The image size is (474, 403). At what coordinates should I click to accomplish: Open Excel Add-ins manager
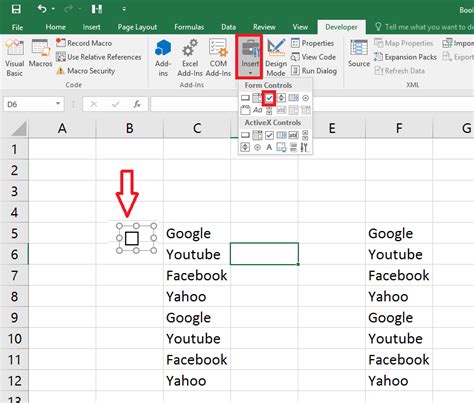coord(190,57)
